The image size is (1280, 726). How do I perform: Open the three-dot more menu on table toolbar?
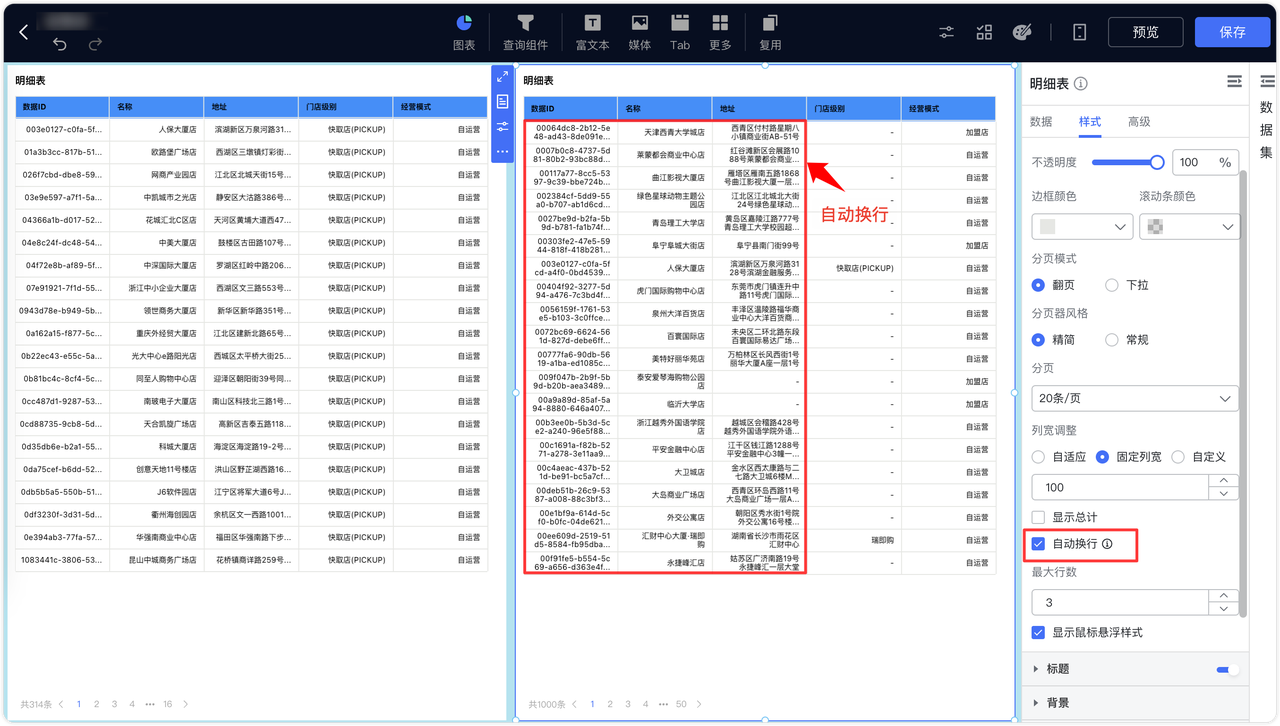point(502,152)
